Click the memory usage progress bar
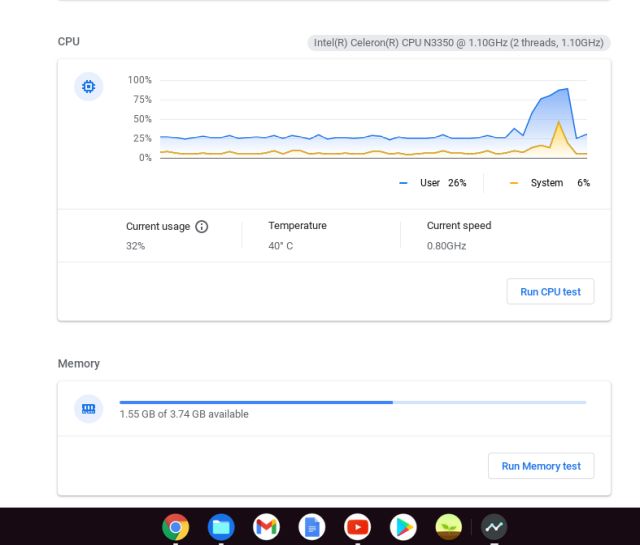 [352, 402]
